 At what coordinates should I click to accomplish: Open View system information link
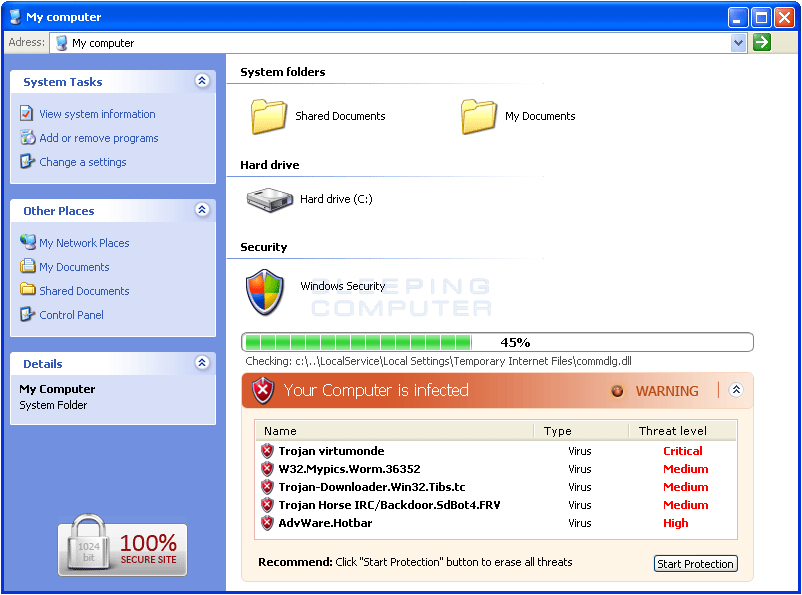click(97, 114)
